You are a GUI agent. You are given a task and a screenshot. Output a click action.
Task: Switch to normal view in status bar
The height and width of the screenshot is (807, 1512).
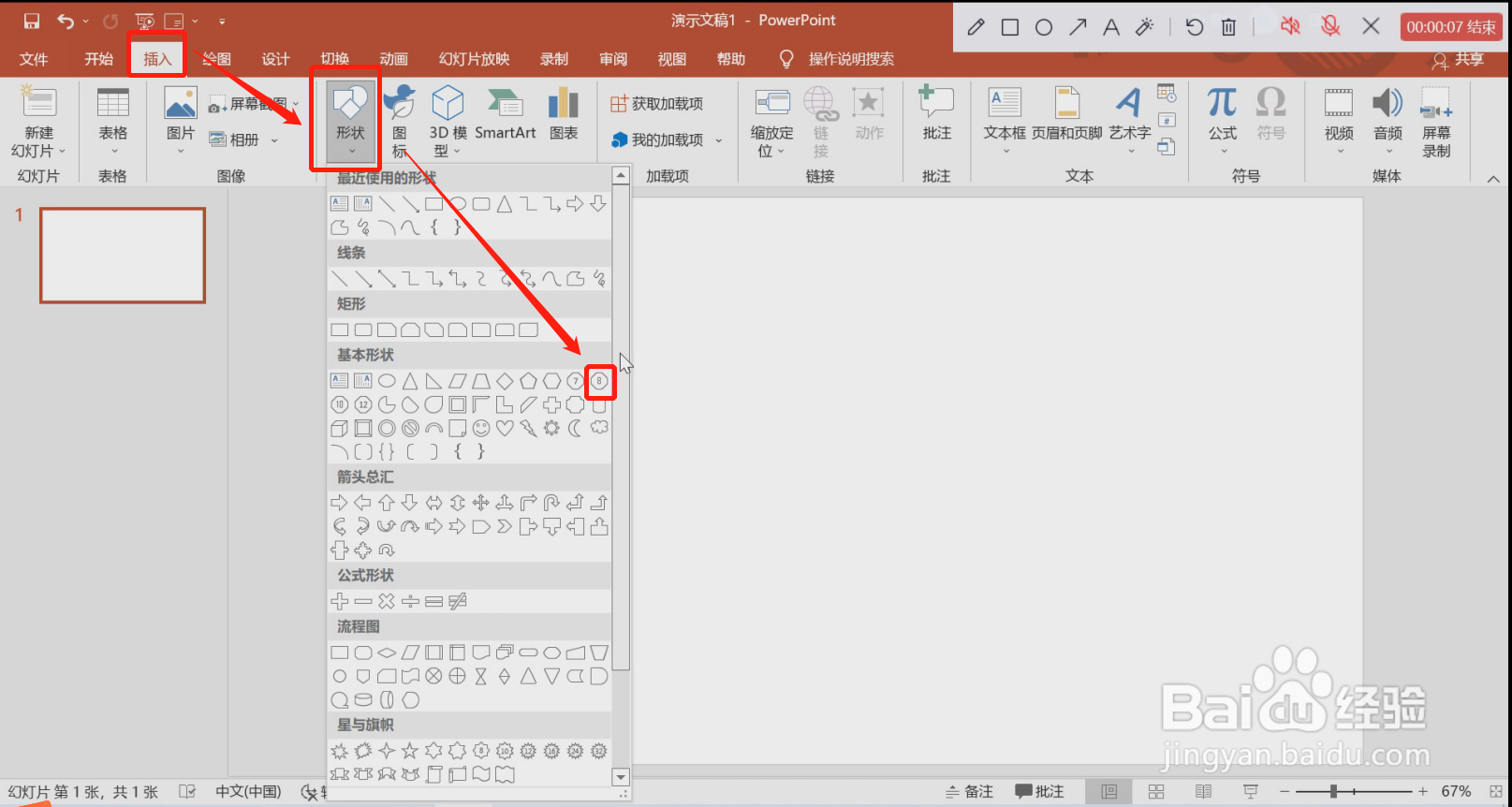pos(1109,792)
